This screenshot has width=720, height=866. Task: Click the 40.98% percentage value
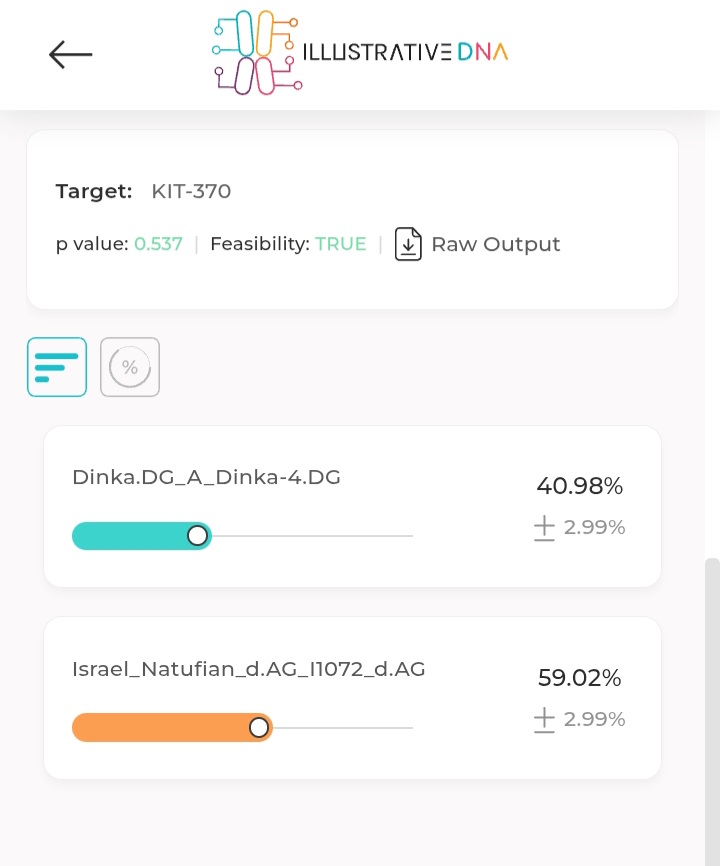pos(579,486)
